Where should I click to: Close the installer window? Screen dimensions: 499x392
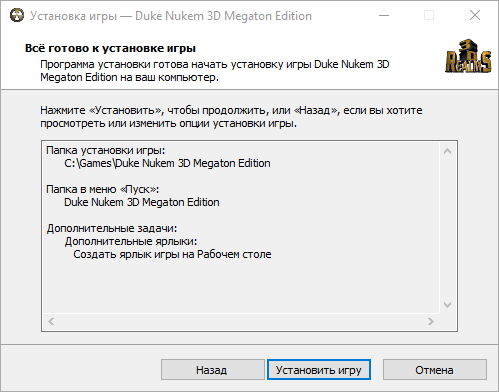pyautogui.click(x=475, y=16)
